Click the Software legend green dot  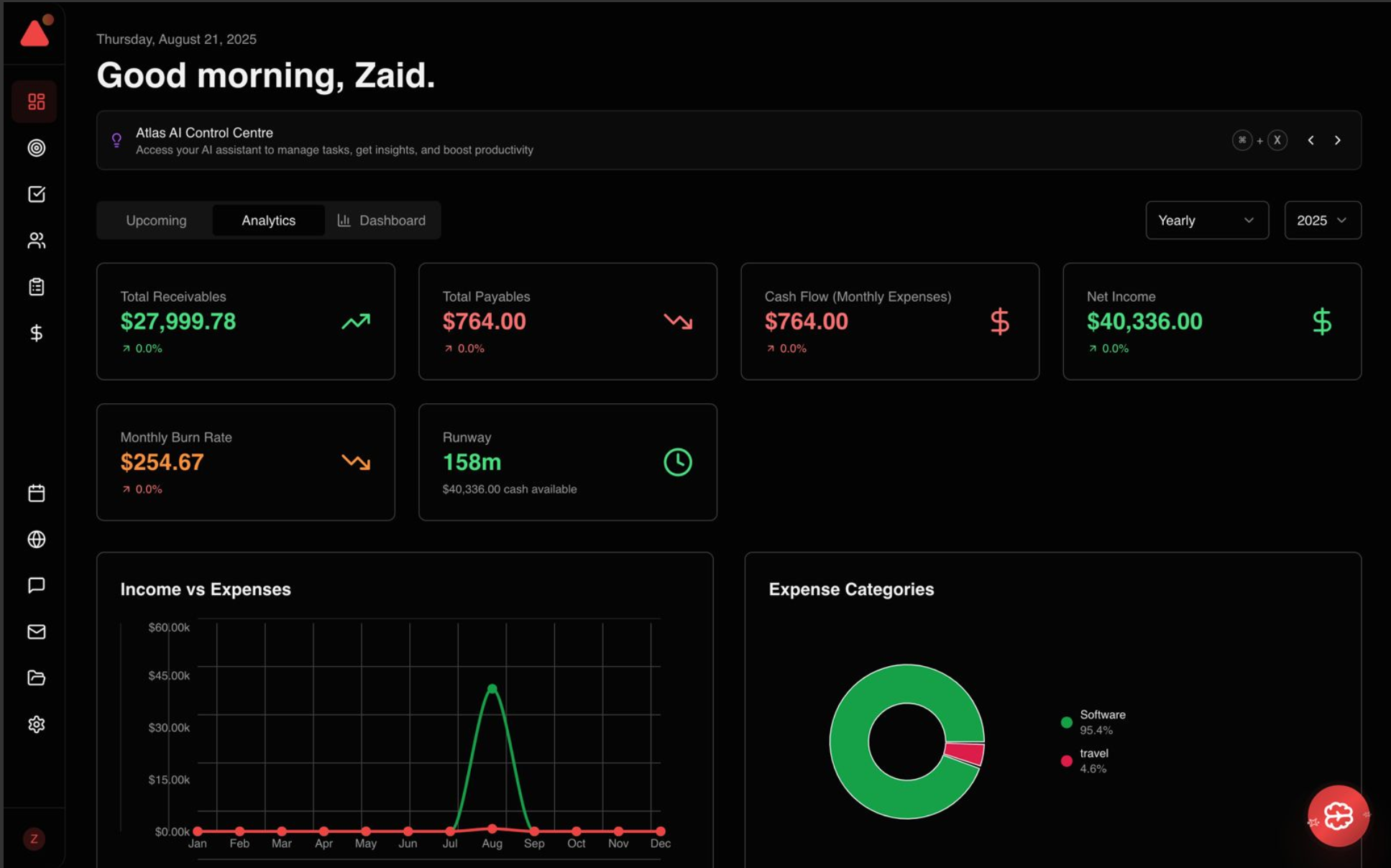click(1067, 722)
